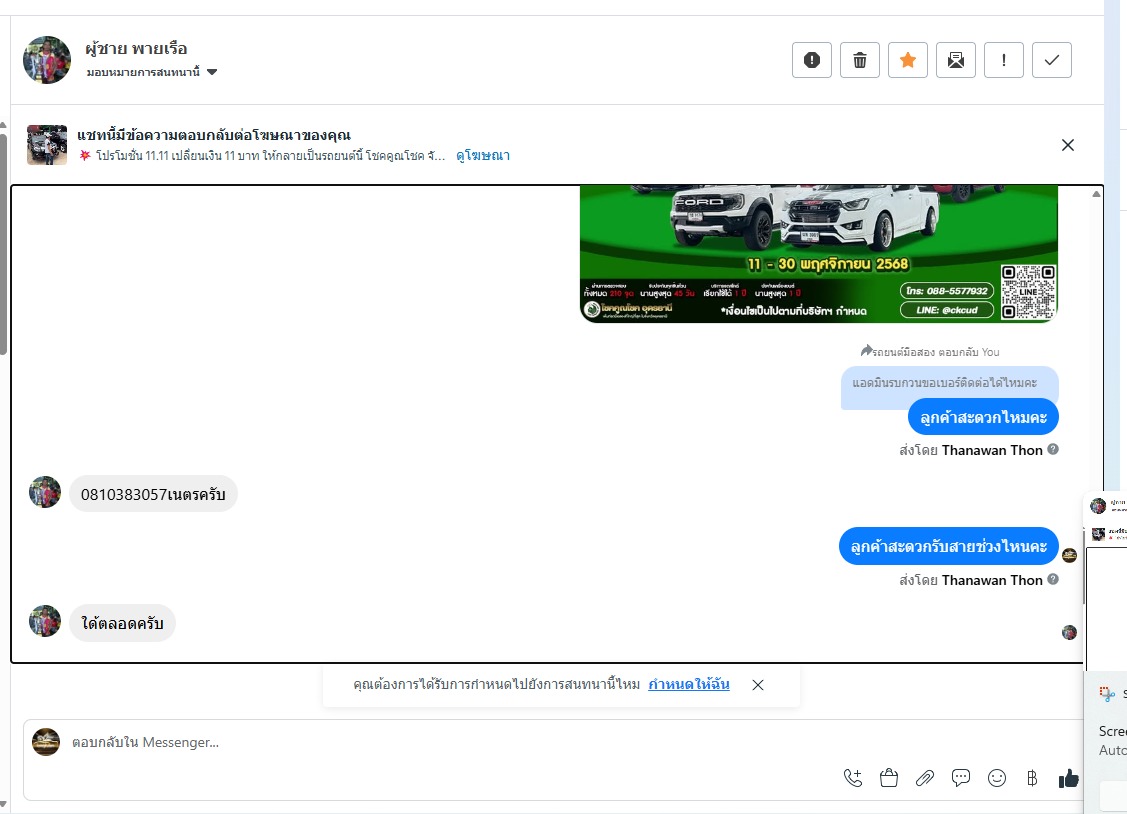Click chat scrollbar up arrow
This screenshot has width=1127, height=814.
tap(1096, 194)
